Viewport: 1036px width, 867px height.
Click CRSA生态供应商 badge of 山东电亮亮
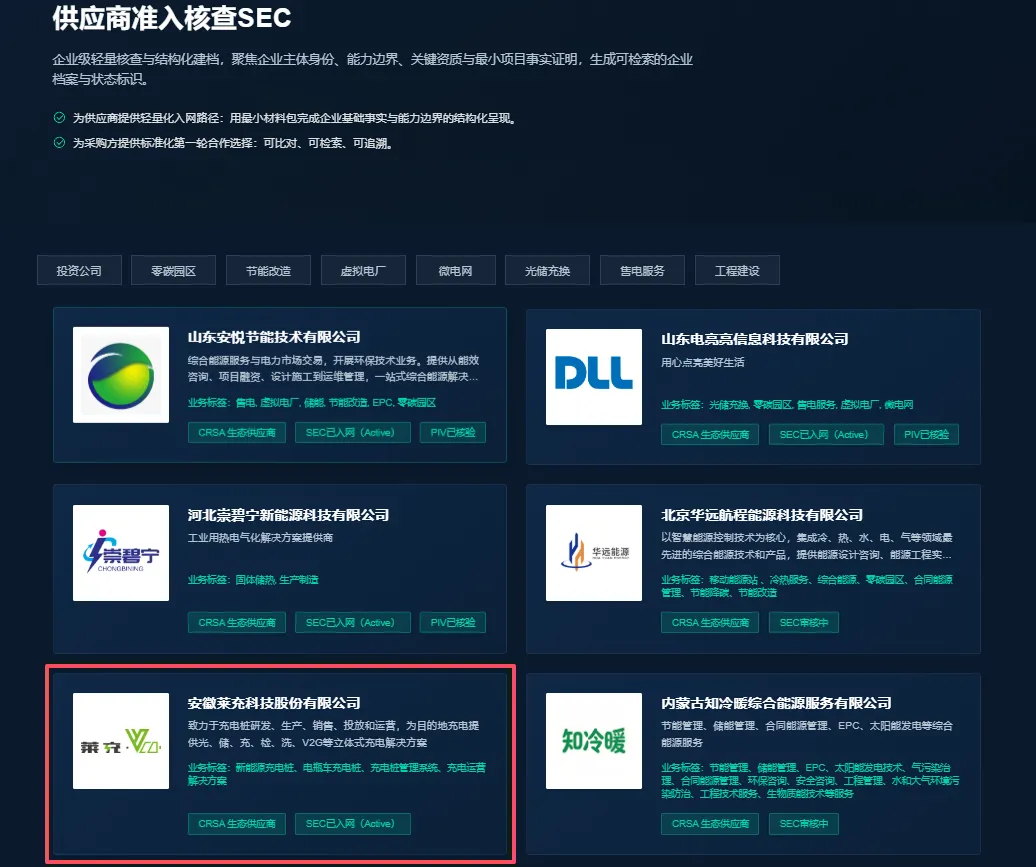tap(710, 434)
